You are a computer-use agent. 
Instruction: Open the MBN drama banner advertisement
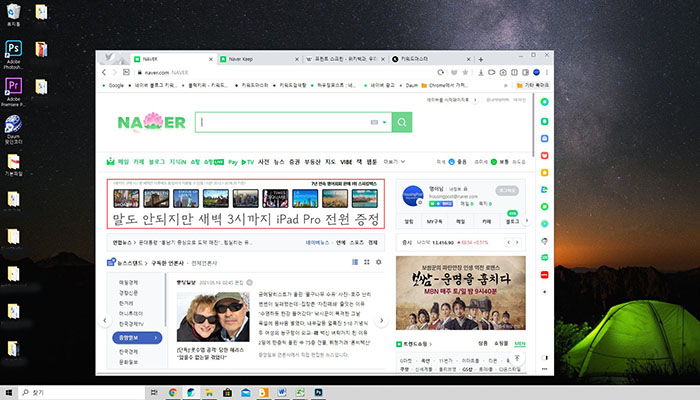(x=461, y=293)
